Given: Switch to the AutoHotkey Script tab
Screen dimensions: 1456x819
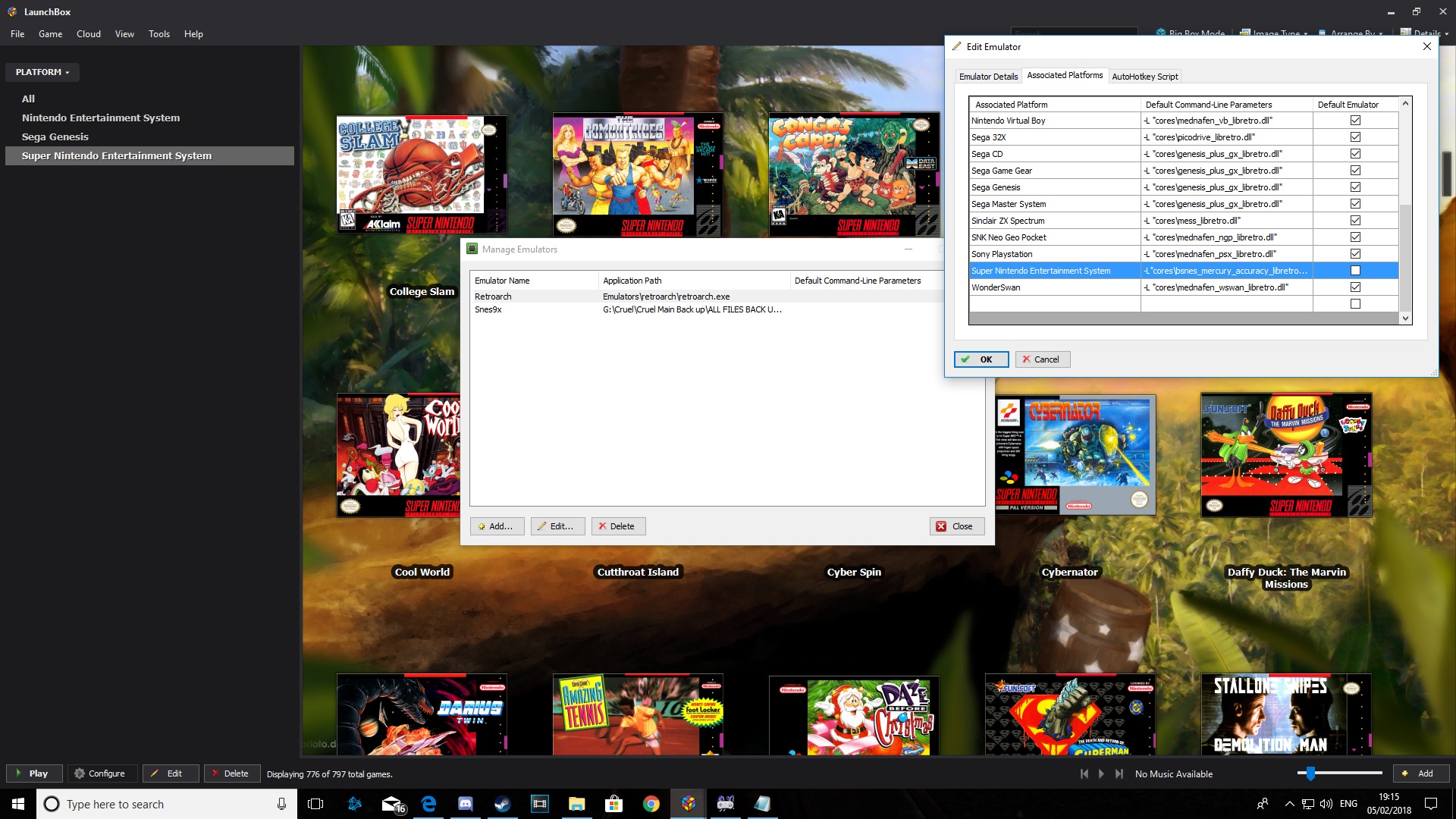Looking at the screenshot, I should pyautogui.click(x=1144, y=77).
